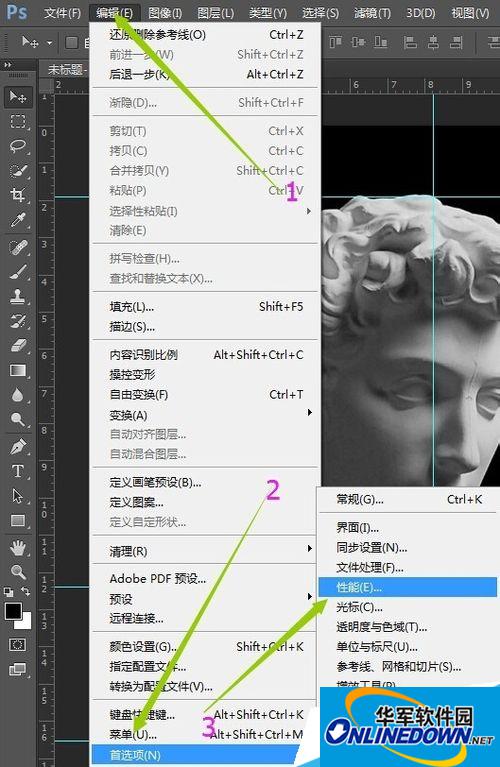Open the 类型(Y) menu
This screenshot has width=500, height=767.
(268, 13)
